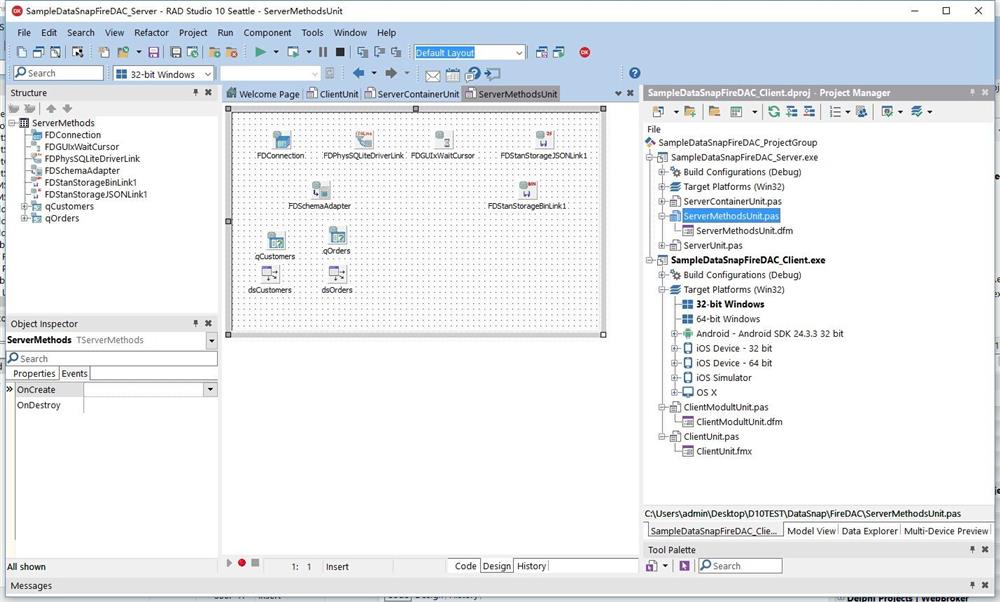Select ServerMethodsUnit.dfm in Project Manager
This screenshot has width=1000, height=602.
tap(744, 231)
